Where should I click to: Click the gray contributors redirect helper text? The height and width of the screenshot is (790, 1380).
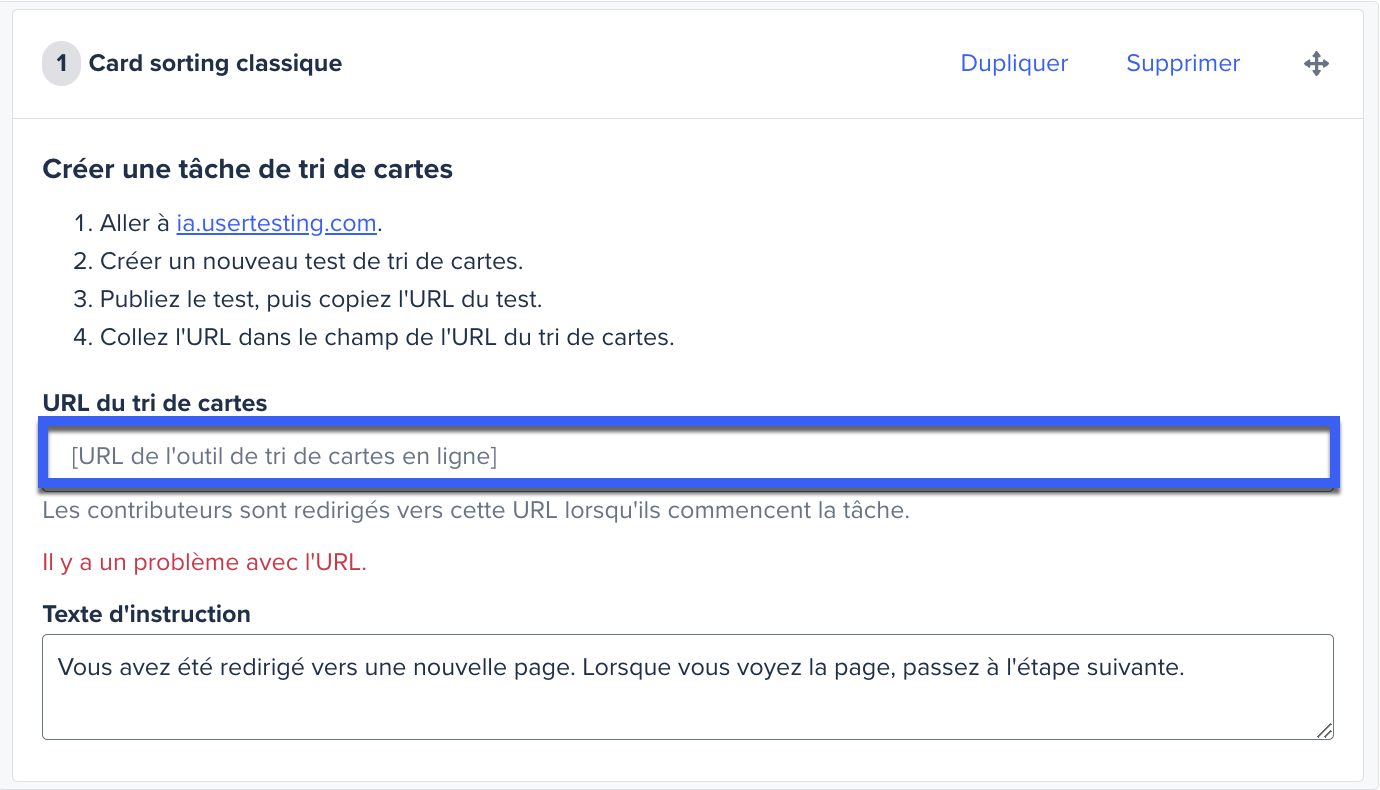476,510
